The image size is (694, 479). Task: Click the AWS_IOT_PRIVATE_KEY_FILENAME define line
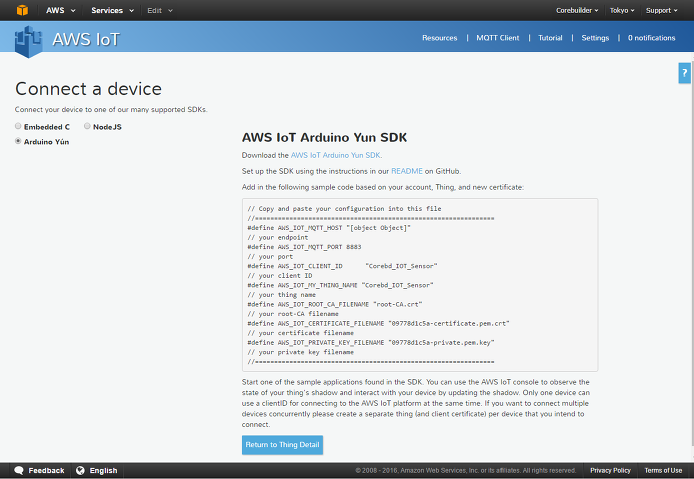pos(371,342)
